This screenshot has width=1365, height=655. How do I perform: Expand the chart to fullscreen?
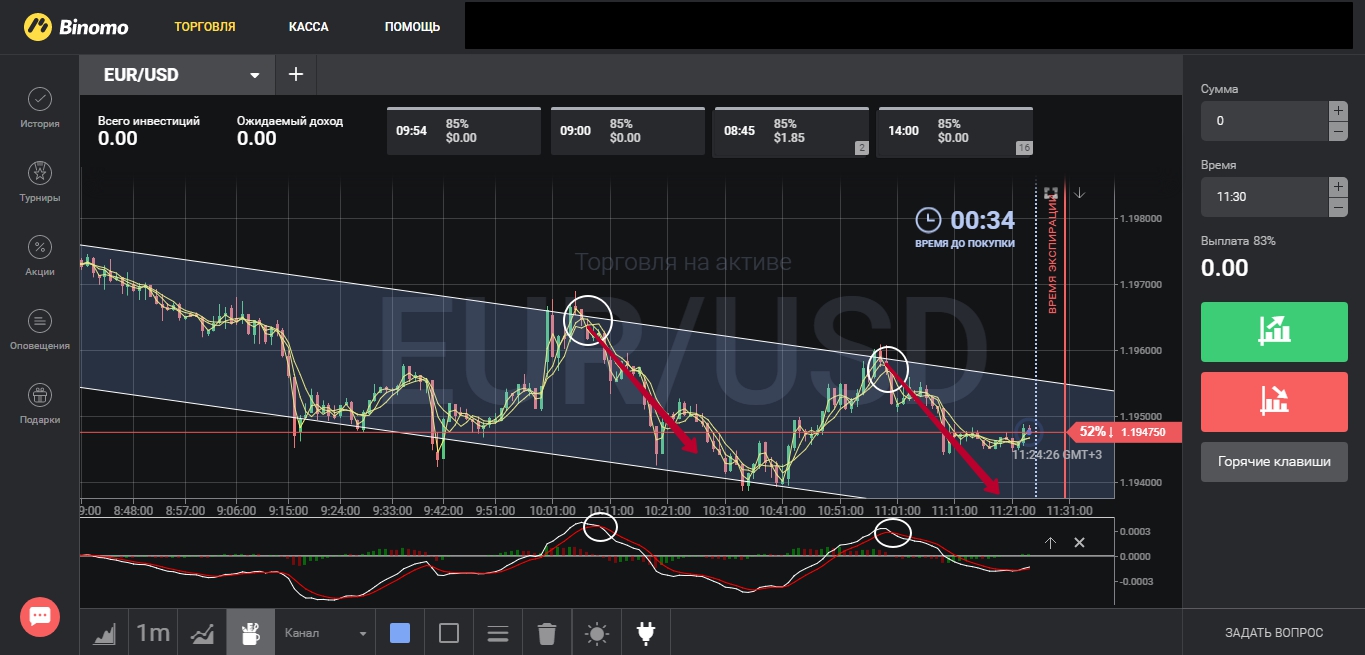click(1050, 193)
